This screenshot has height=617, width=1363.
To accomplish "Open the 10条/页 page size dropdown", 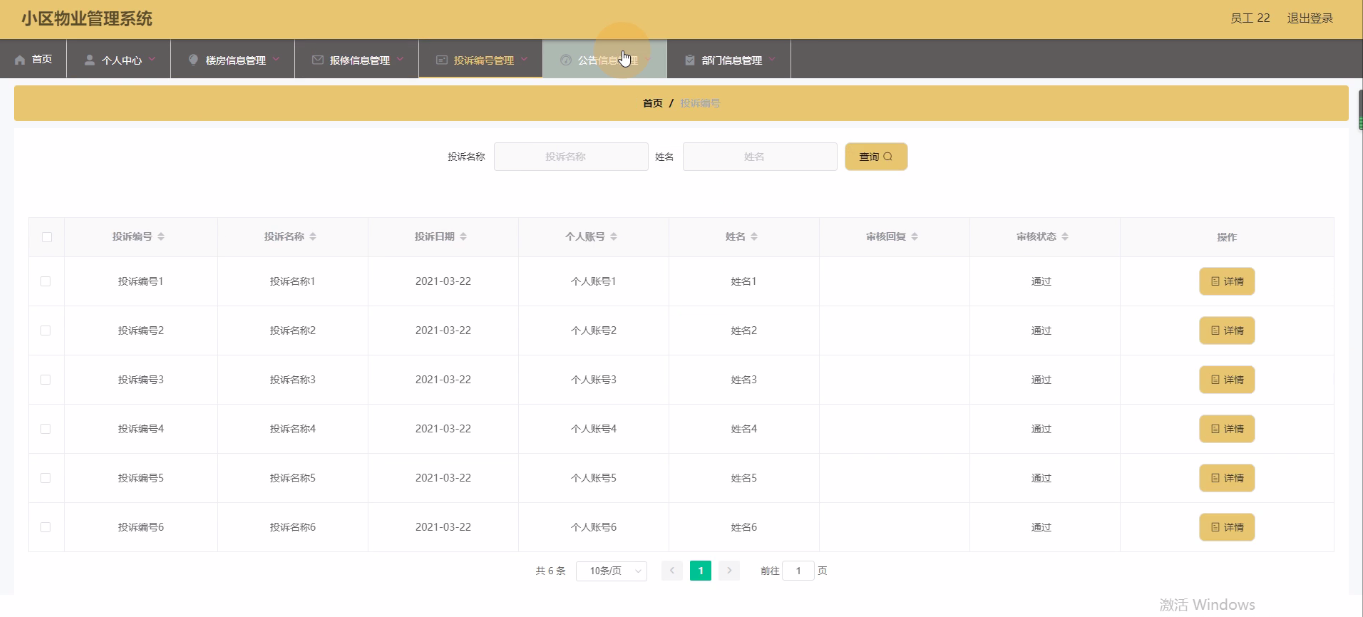I will (611, 571).
